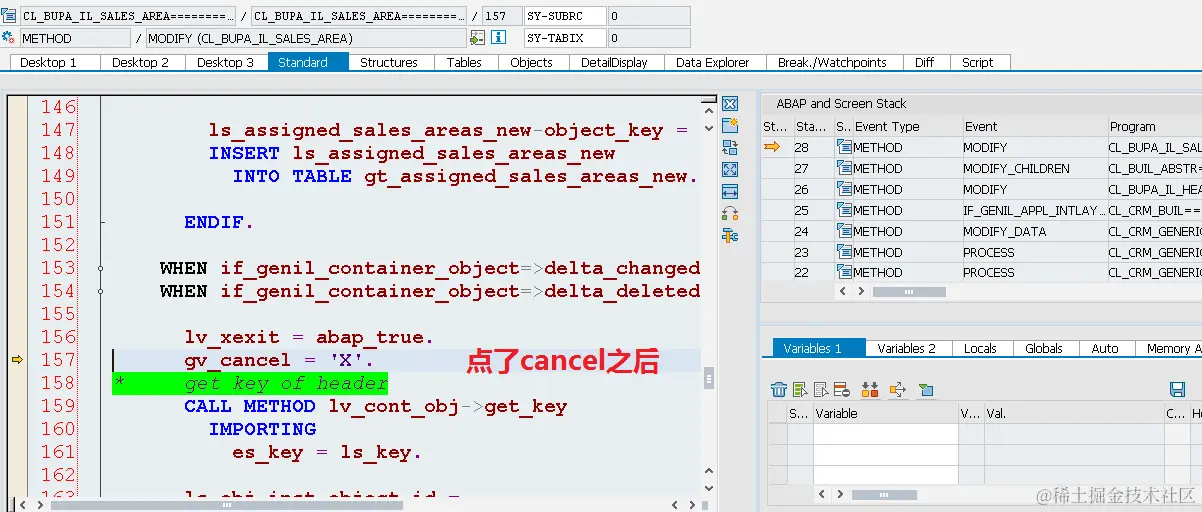Click the info icon next to MODIFY field
This screenshot has height=512, width=1202.
[x=498, y=38]
